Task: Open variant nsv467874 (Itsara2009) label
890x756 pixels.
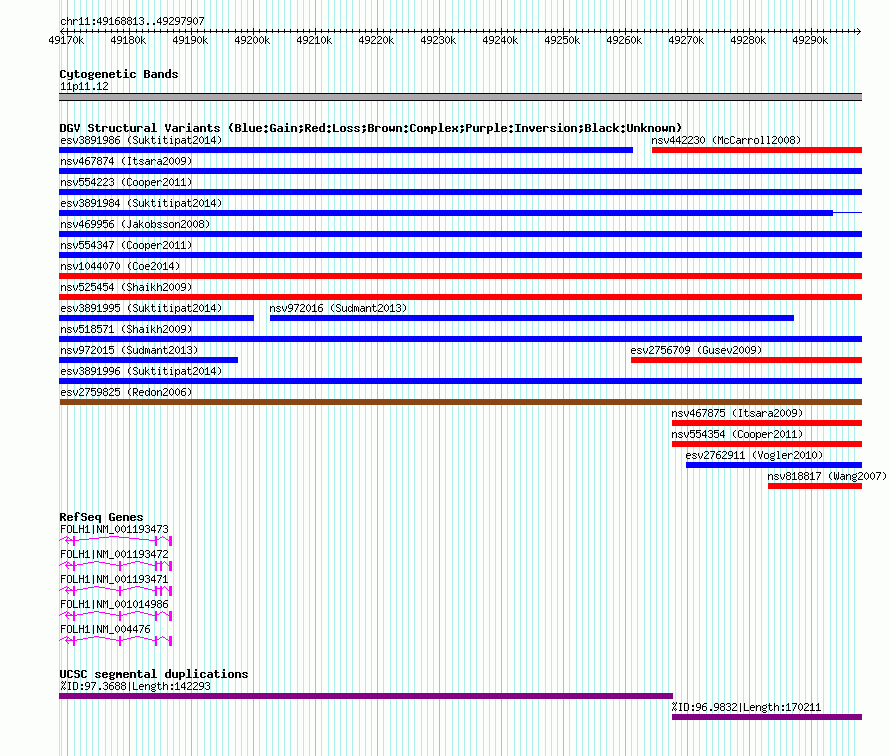Action: (x=126, y=161)
